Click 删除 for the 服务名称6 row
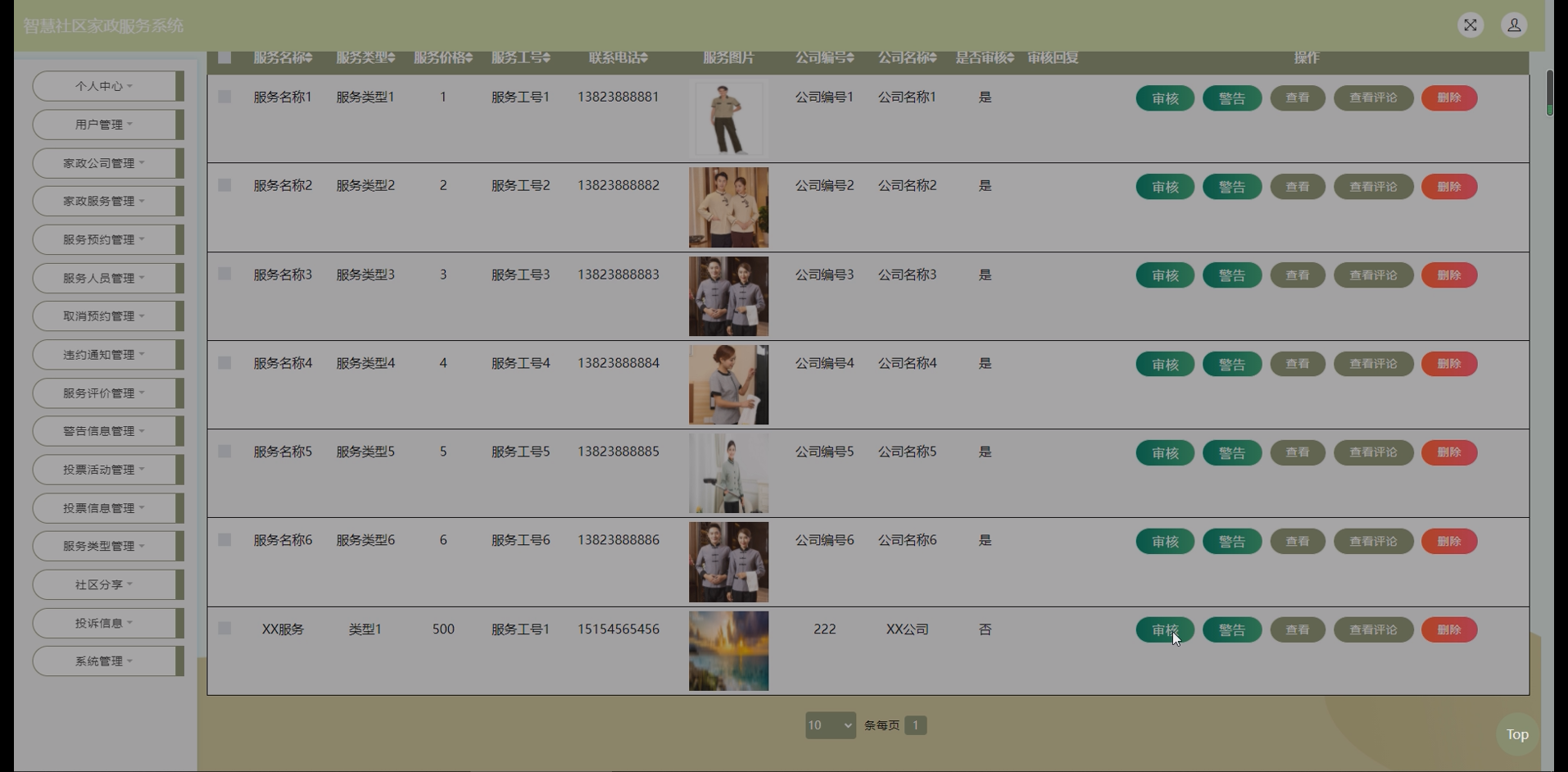This screenshot has width=1568, height=772. 1449,541
